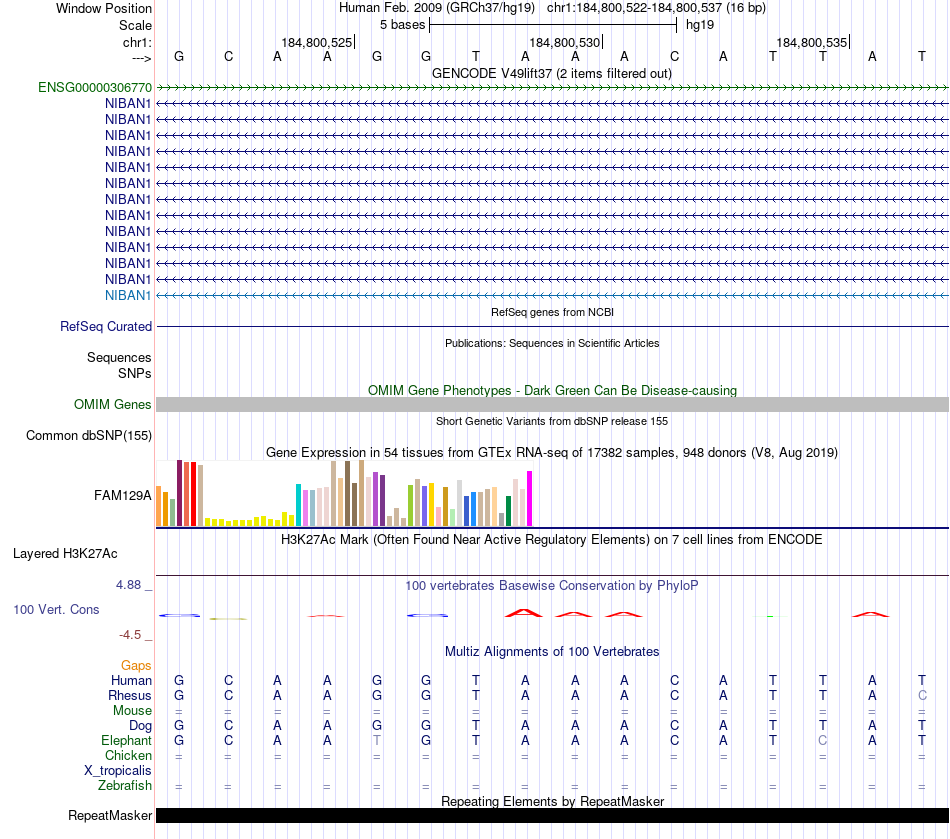Image resolution: width=950 pixels, height=839 pixels.
Task: Click the gray T in the Elephant row
Action: click(x=377, y=740)
